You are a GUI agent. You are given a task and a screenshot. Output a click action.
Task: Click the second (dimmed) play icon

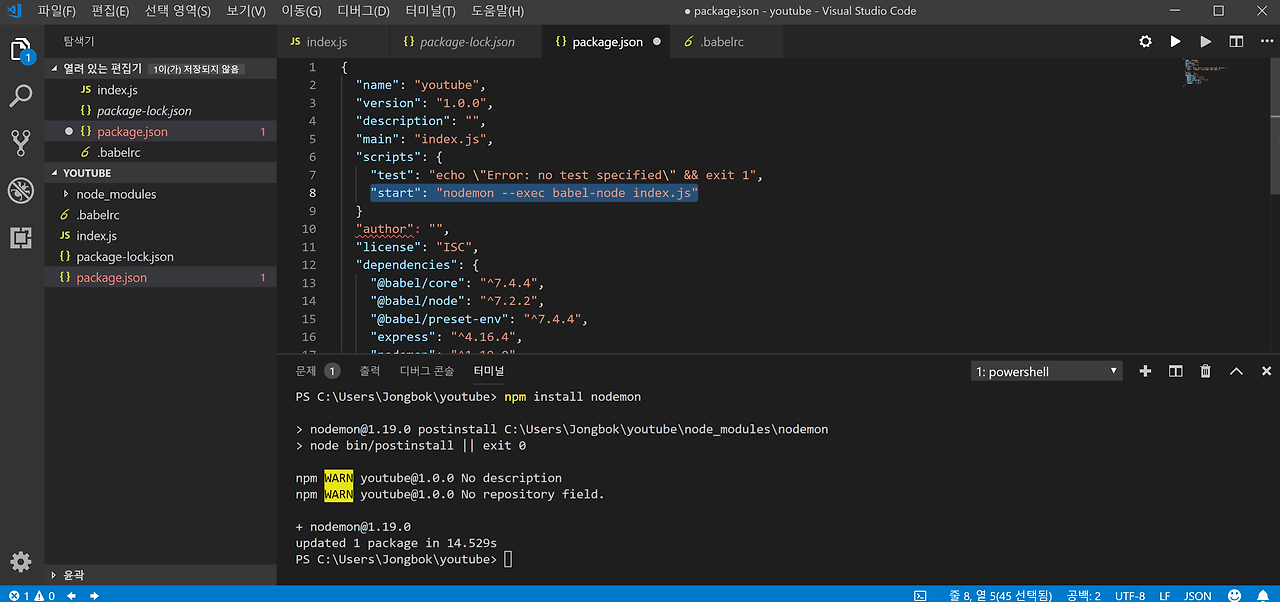[x=1206, y=42]
